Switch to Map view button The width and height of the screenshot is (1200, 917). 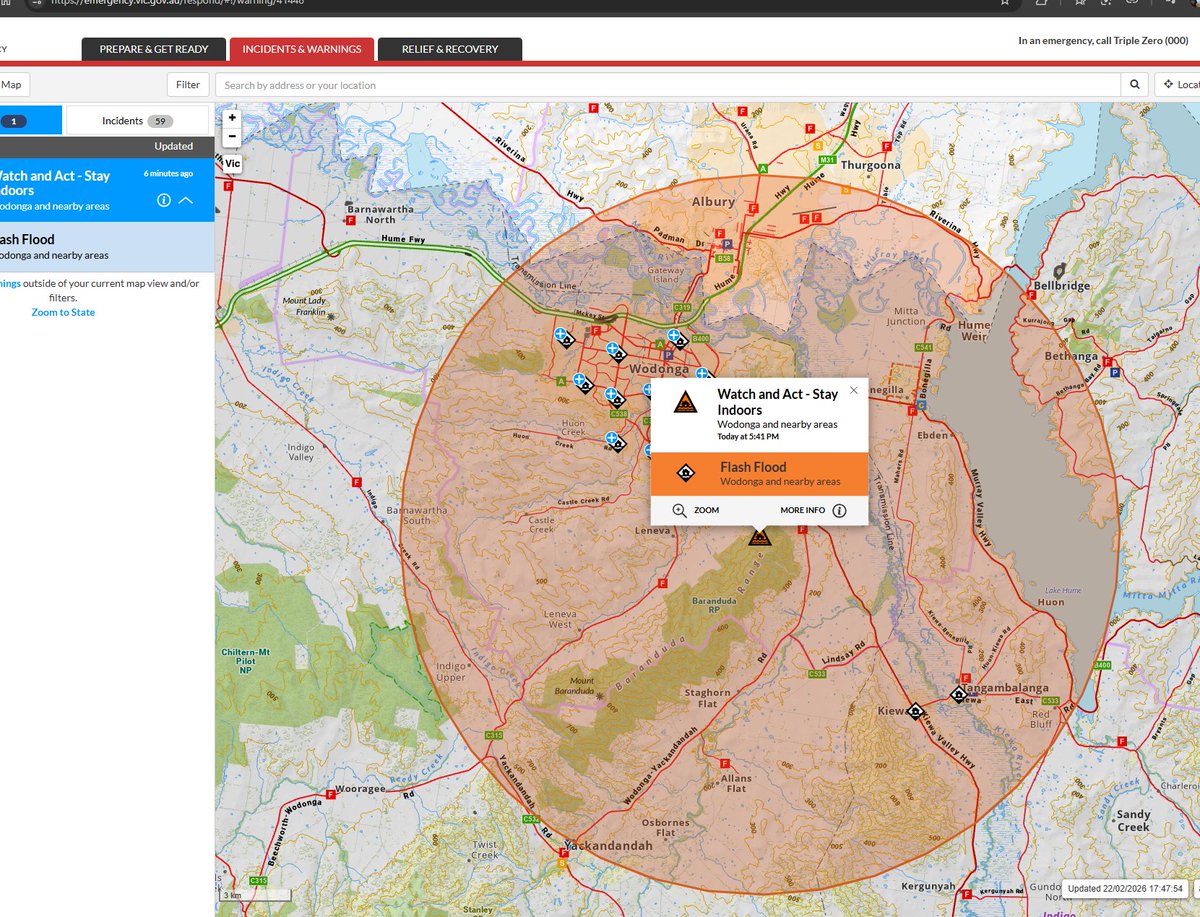(x=14, y=85)
